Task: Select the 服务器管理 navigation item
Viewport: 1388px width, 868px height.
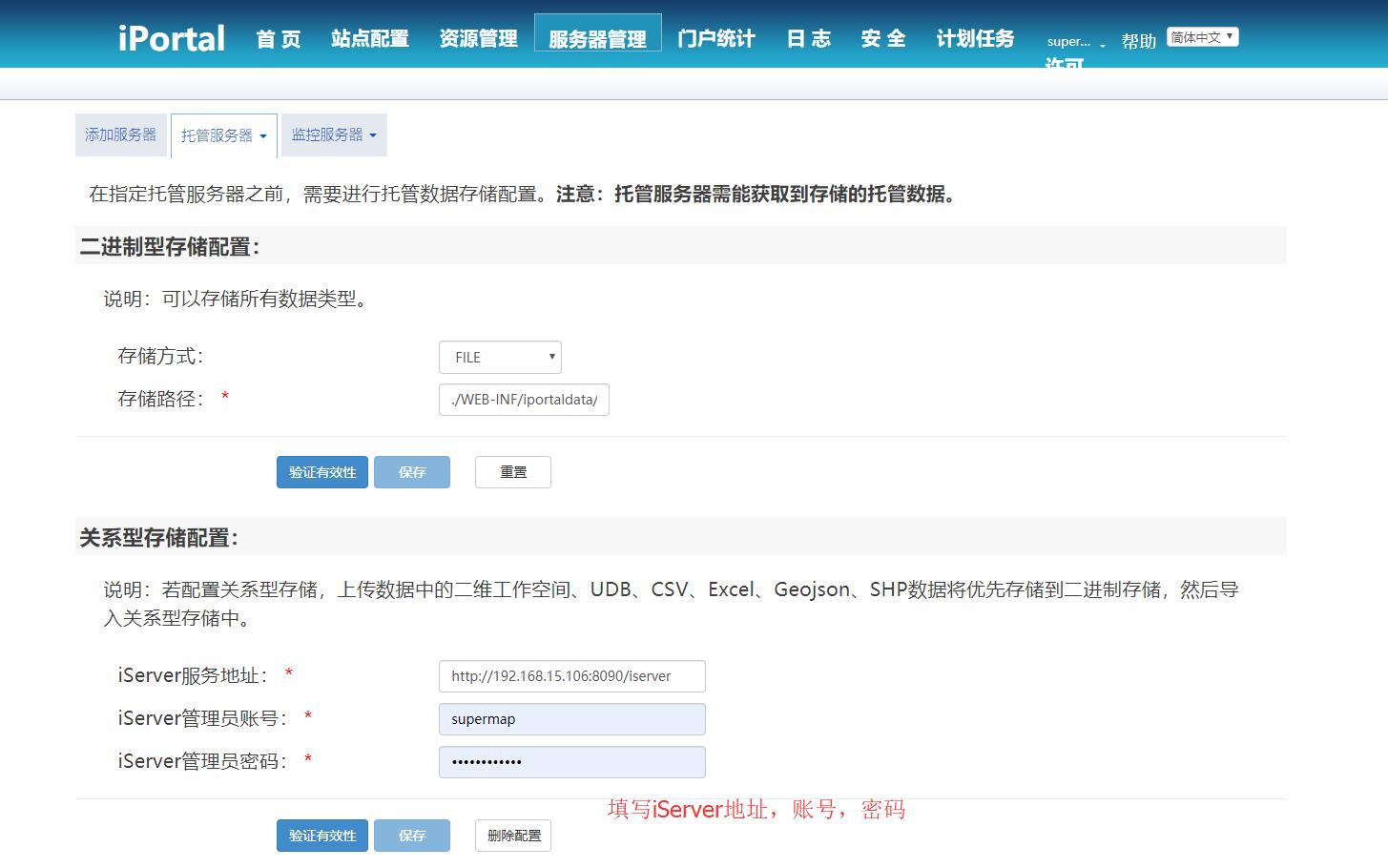Action: [598, 39]
